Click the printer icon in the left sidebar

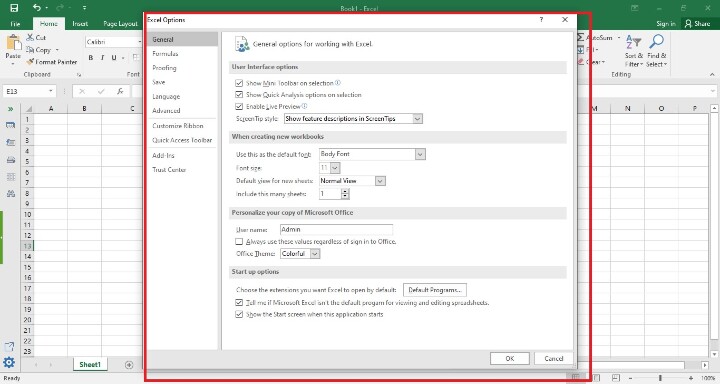click(x=11, y=159)
